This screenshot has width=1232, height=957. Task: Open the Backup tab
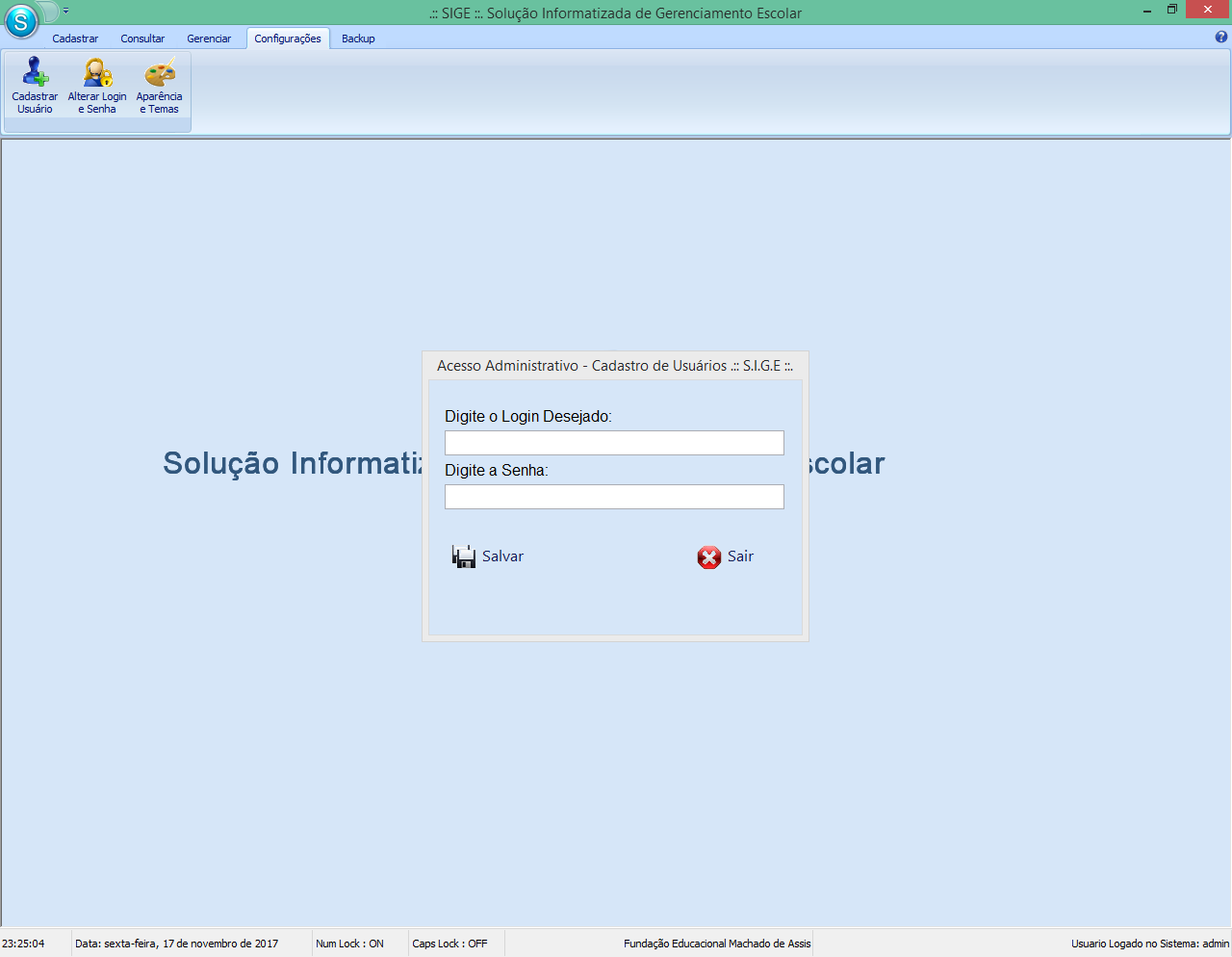pyautogui.click(x=357, y=39)
